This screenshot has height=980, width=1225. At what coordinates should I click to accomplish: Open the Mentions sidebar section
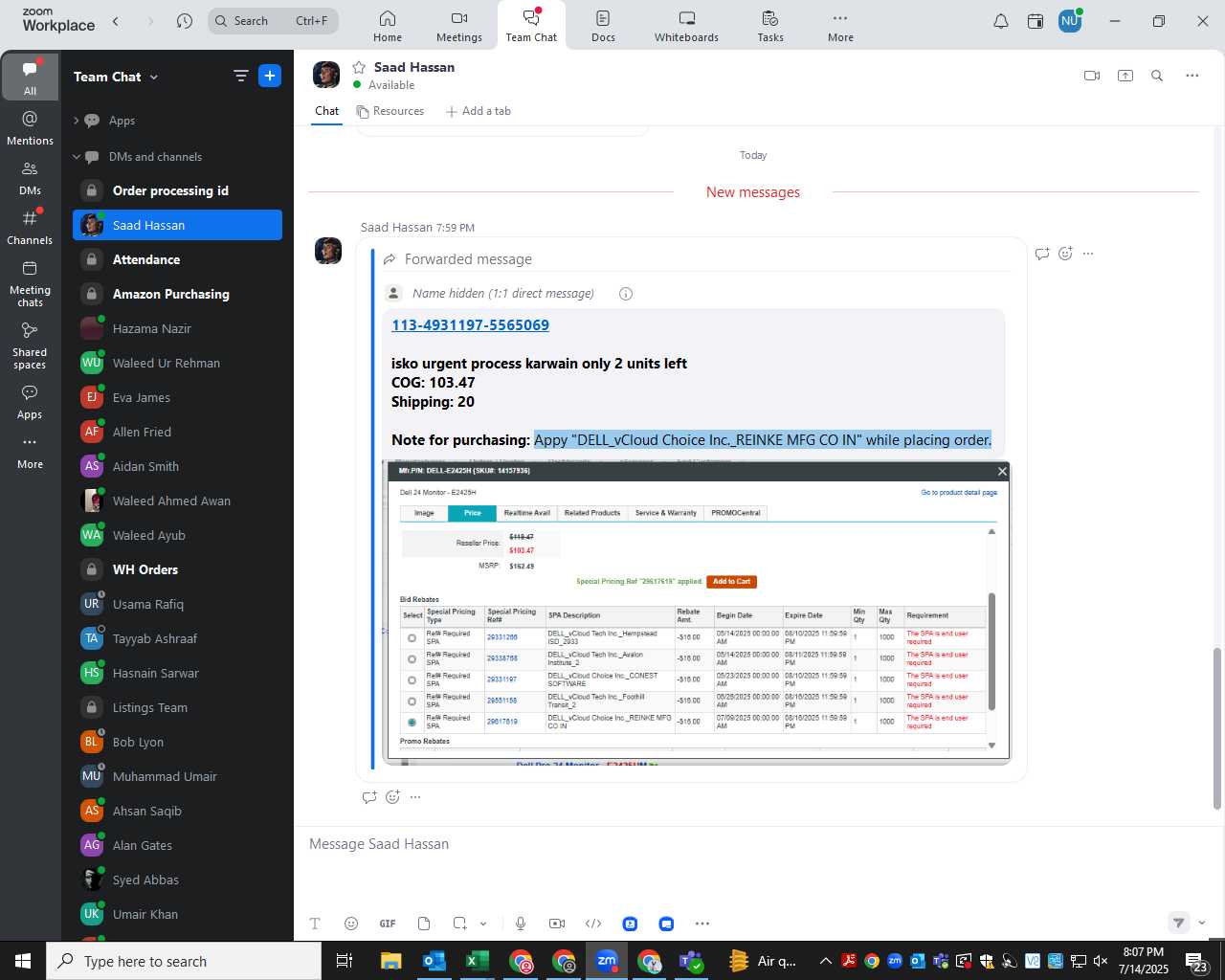pos(30,127)
